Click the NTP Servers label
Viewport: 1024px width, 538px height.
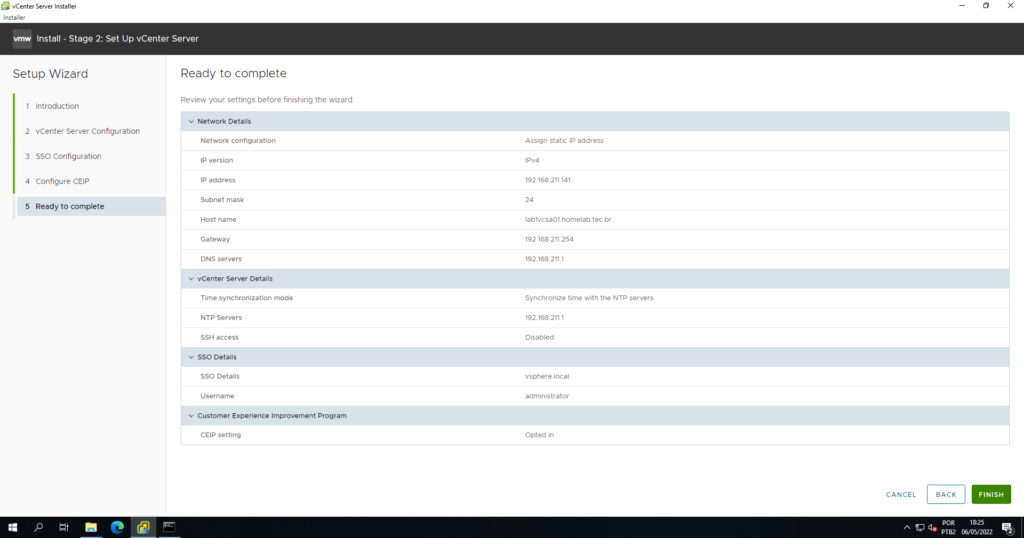click(x=221, y=317)
